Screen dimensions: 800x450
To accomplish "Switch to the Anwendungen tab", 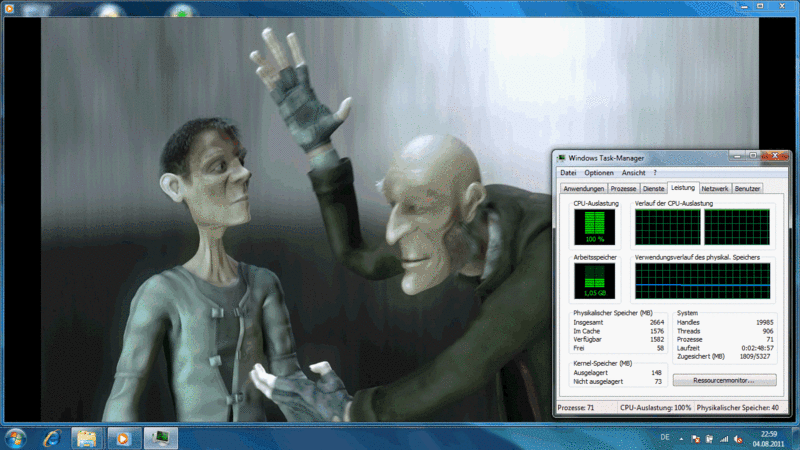I will click(x=583, y=189).
